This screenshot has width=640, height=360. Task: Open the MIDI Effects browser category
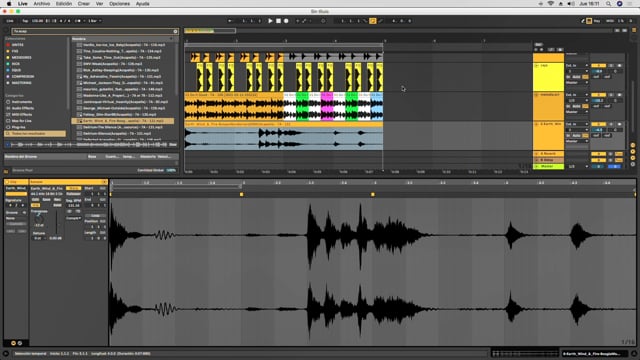22,115
